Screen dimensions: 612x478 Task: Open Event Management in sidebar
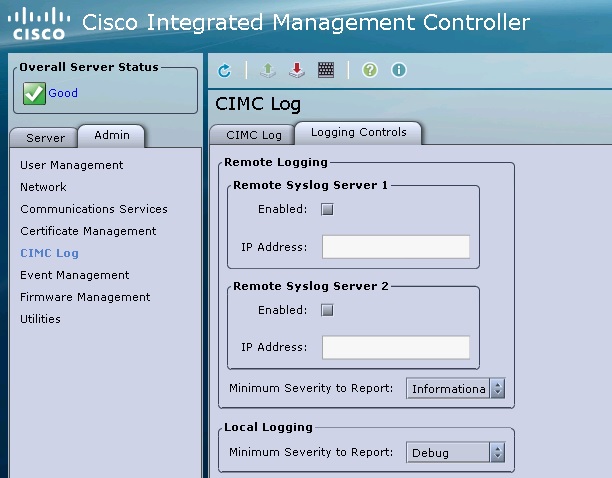pyautogui.click(x=75, y=275)
